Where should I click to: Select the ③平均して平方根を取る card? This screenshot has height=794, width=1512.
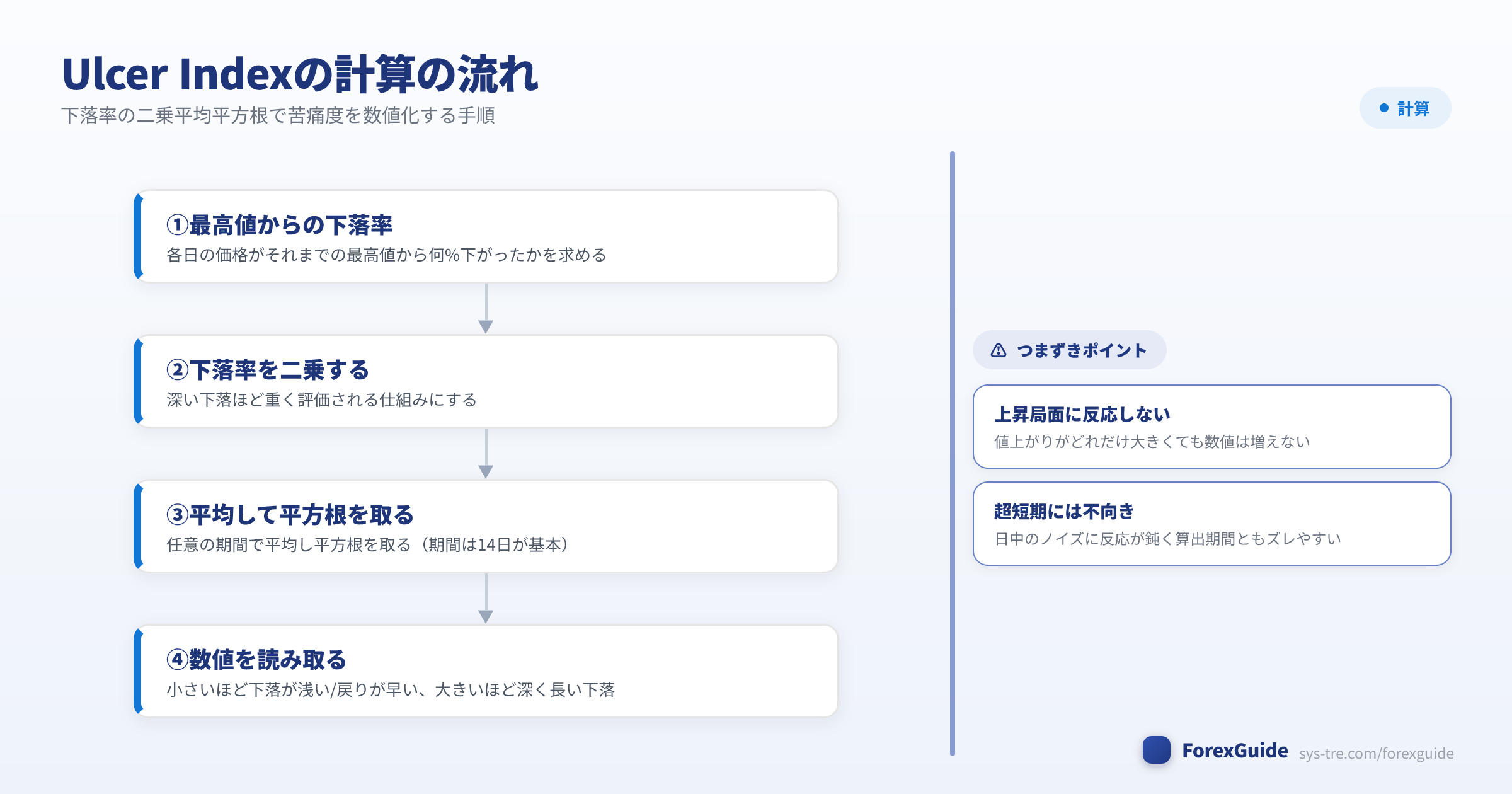click(x=486, y=526)
